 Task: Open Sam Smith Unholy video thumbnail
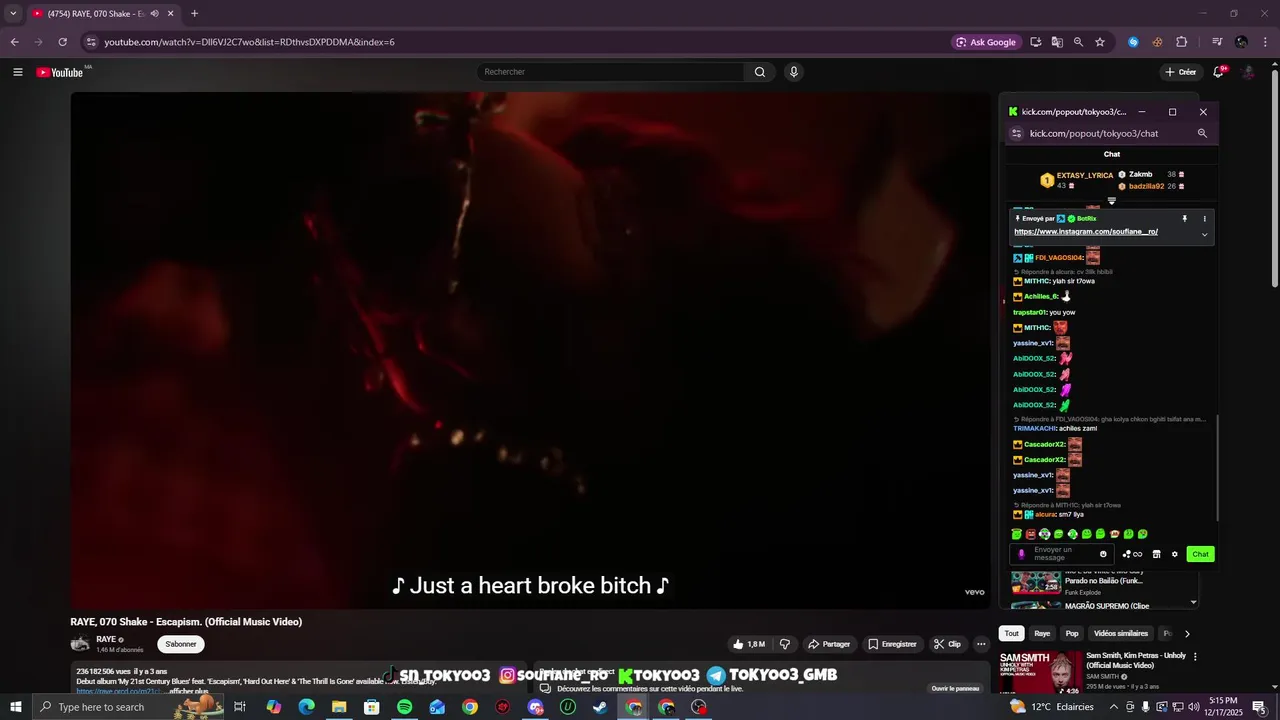(x=1040, y=671)
